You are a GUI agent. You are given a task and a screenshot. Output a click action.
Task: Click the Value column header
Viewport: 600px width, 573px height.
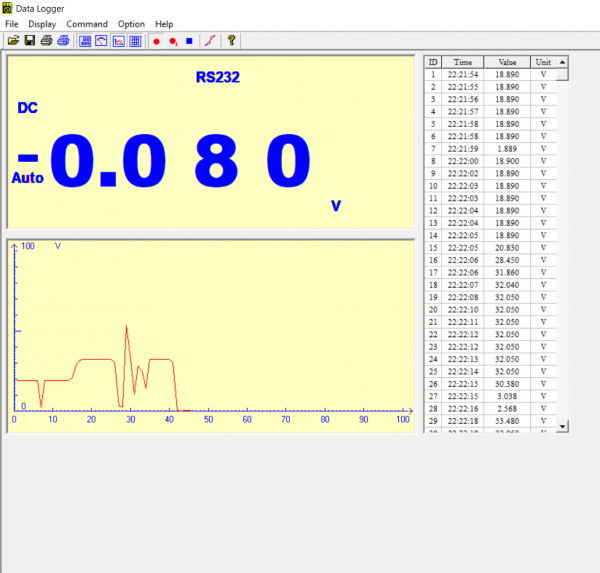click(507, 62)
